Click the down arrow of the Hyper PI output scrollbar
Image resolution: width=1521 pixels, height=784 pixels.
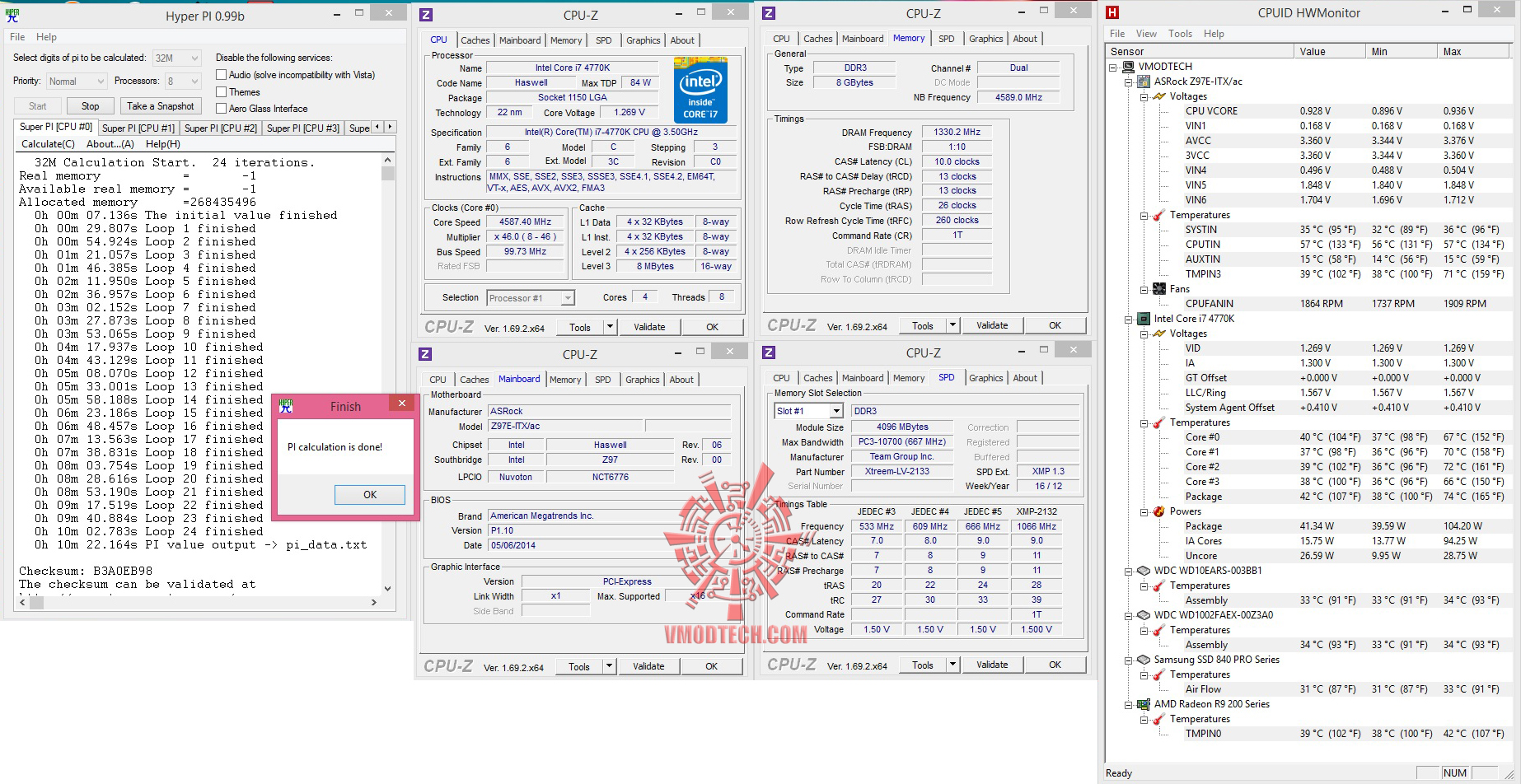coord(388,588)
